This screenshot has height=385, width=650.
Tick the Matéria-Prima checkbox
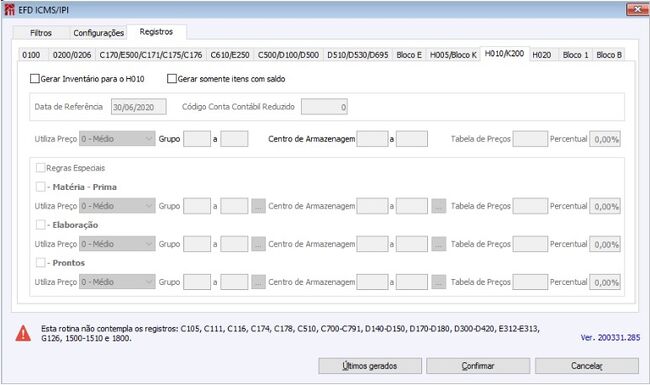pyautogui.click(x=40, y=187)
